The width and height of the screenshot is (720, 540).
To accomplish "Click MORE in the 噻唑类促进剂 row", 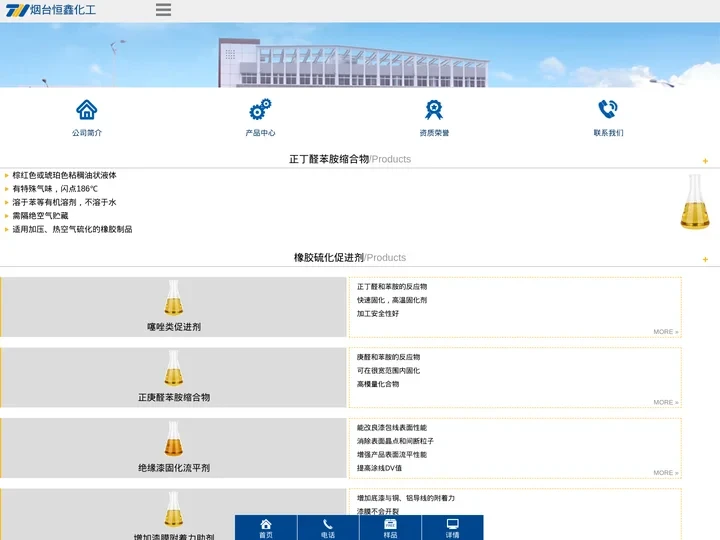I will 666,332.
